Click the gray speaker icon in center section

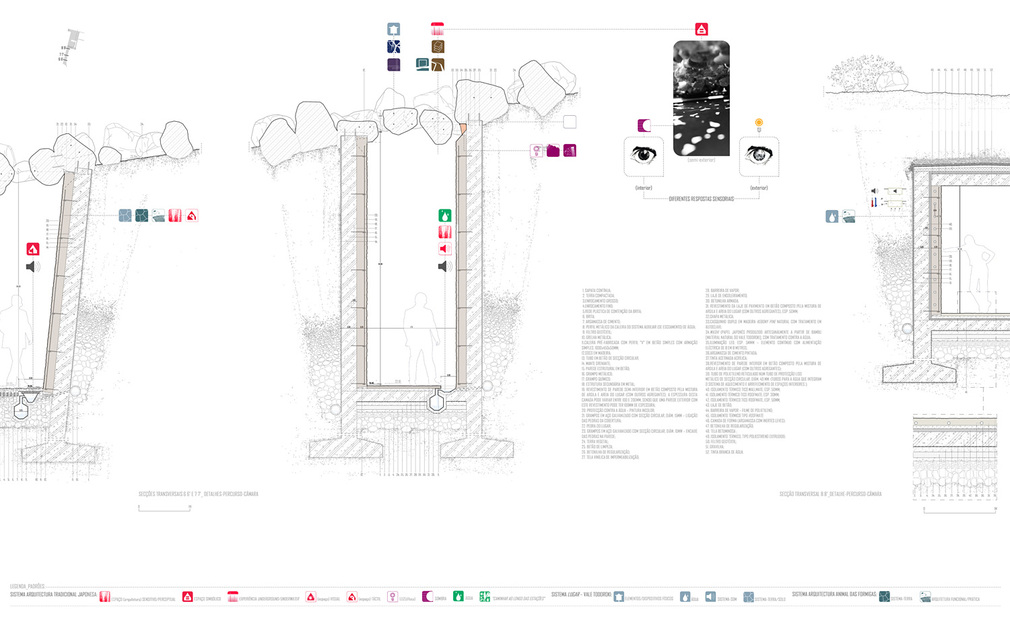[x=445, y=266]
